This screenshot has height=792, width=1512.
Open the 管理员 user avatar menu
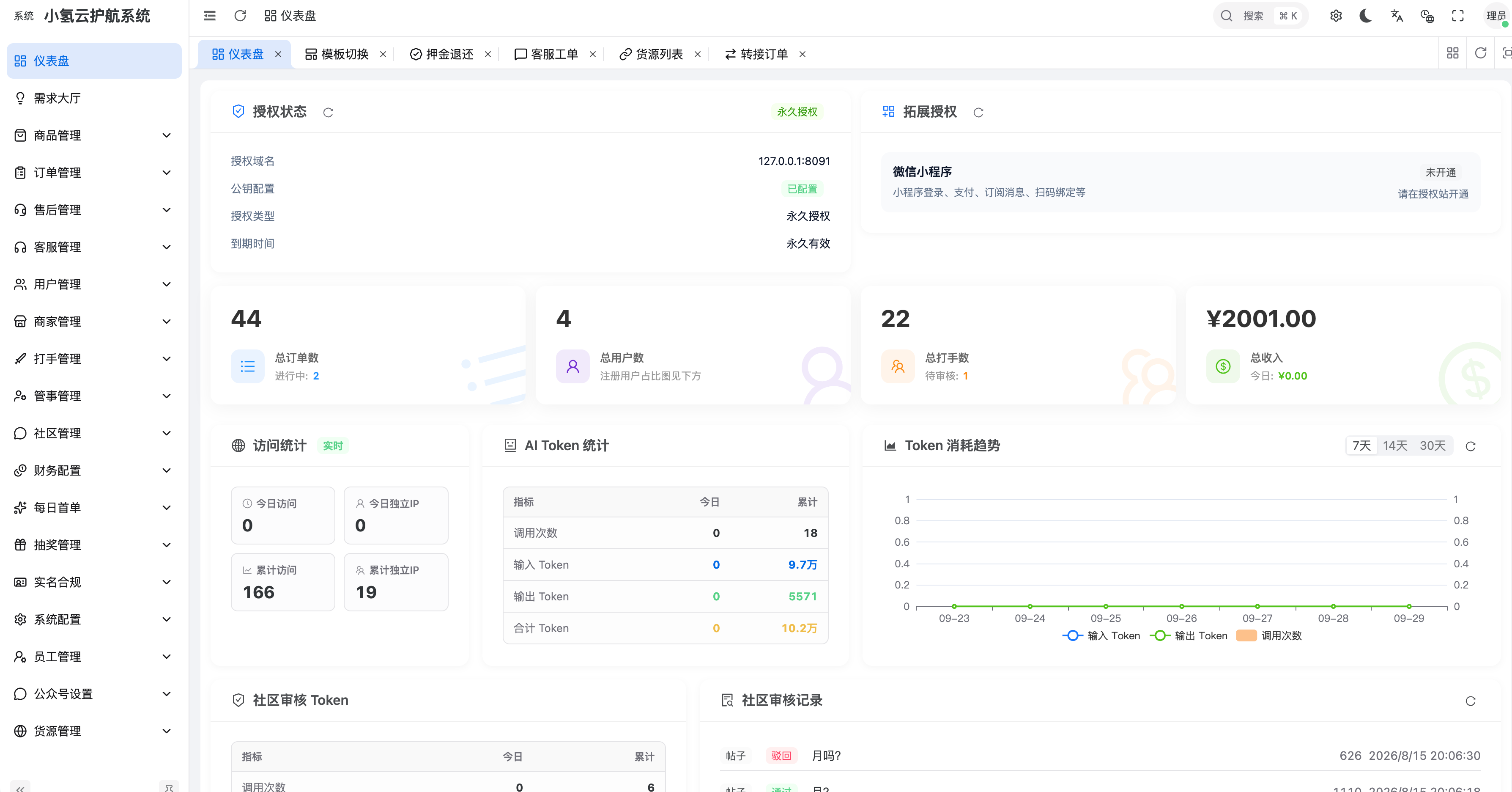[x=1496, y=16]
